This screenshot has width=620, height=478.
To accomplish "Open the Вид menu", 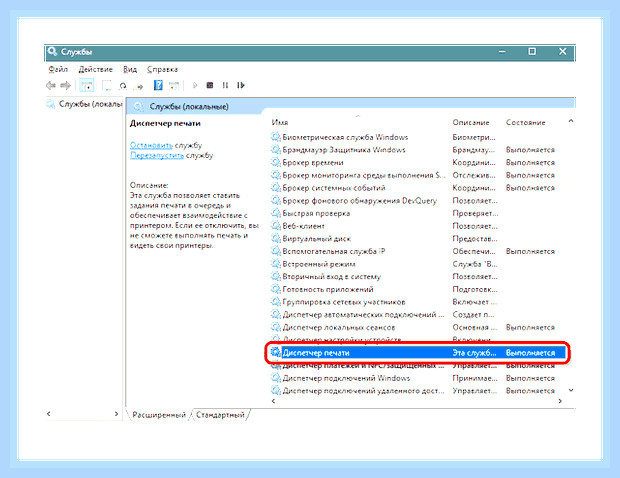I will pyautogui.click(x=130, y=70).
